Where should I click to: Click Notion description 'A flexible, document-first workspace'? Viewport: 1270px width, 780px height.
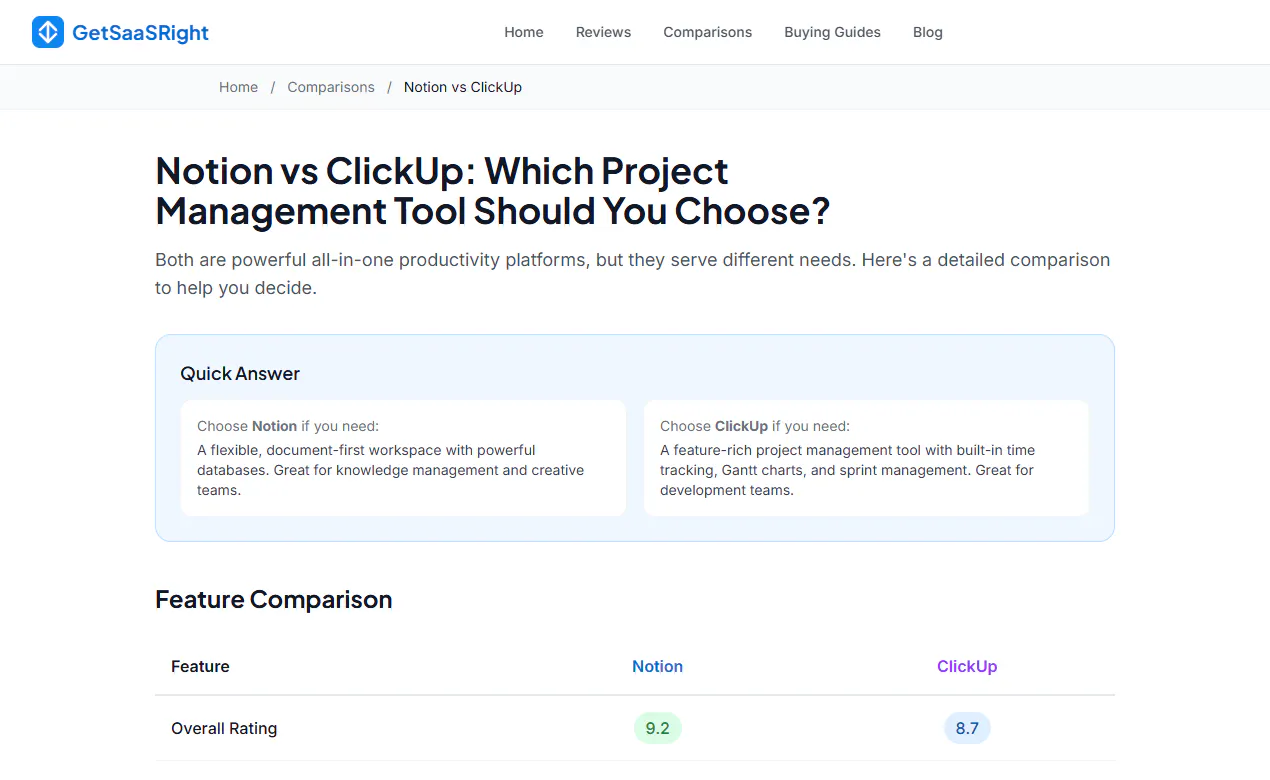tap(391, 470)
